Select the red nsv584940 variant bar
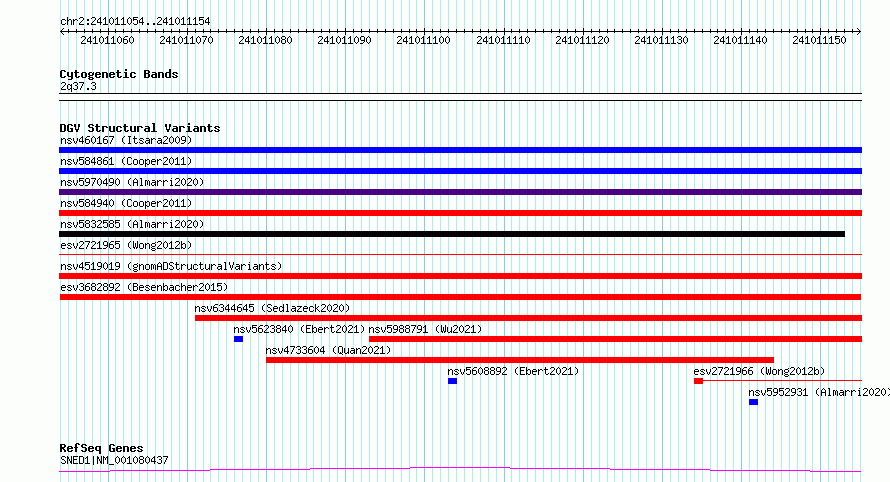This screenshot has width=890, height=482. pos(460,213)
